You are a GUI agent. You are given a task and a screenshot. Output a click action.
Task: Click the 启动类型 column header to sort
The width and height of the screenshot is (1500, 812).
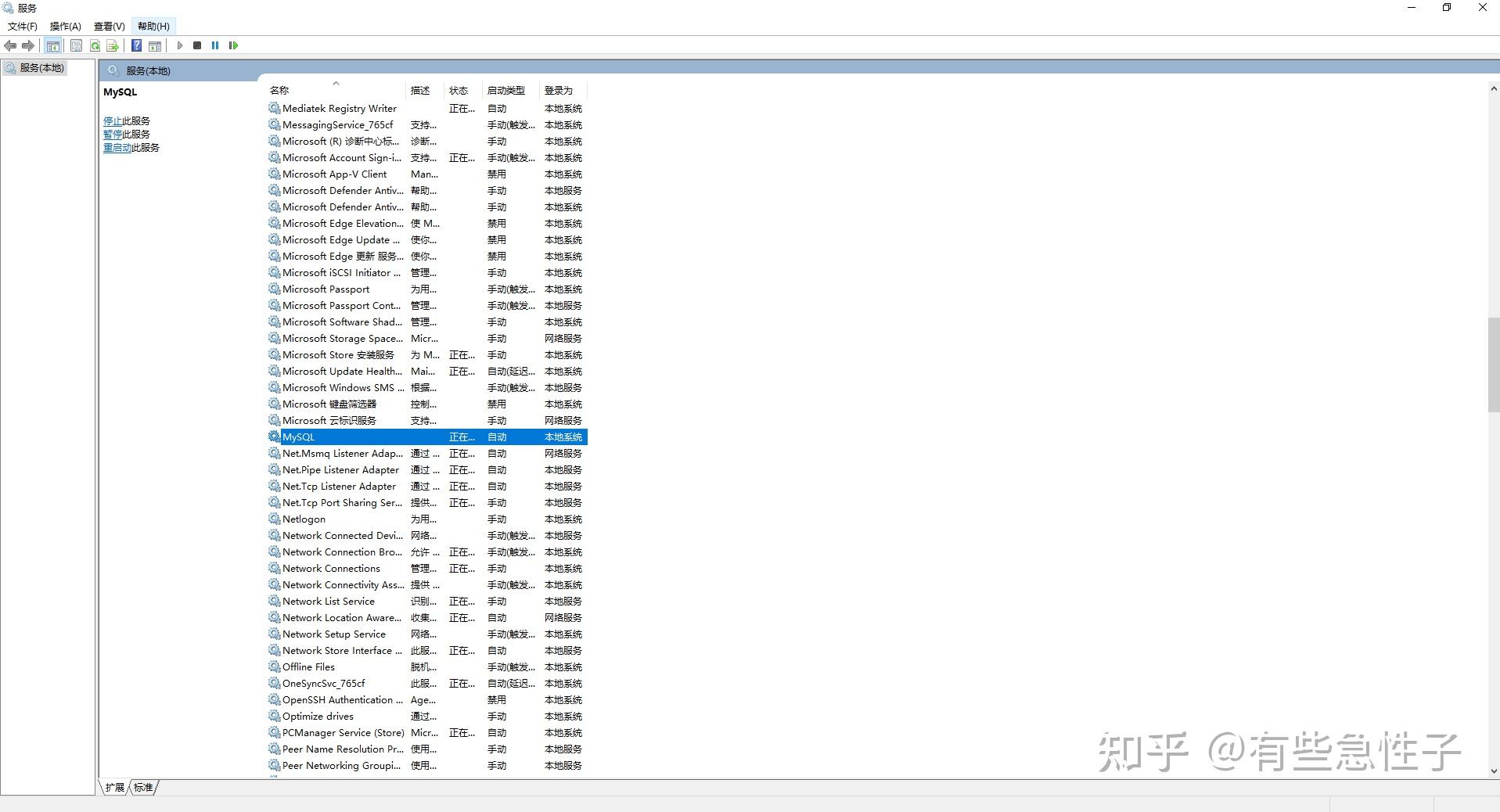point(507,89)
